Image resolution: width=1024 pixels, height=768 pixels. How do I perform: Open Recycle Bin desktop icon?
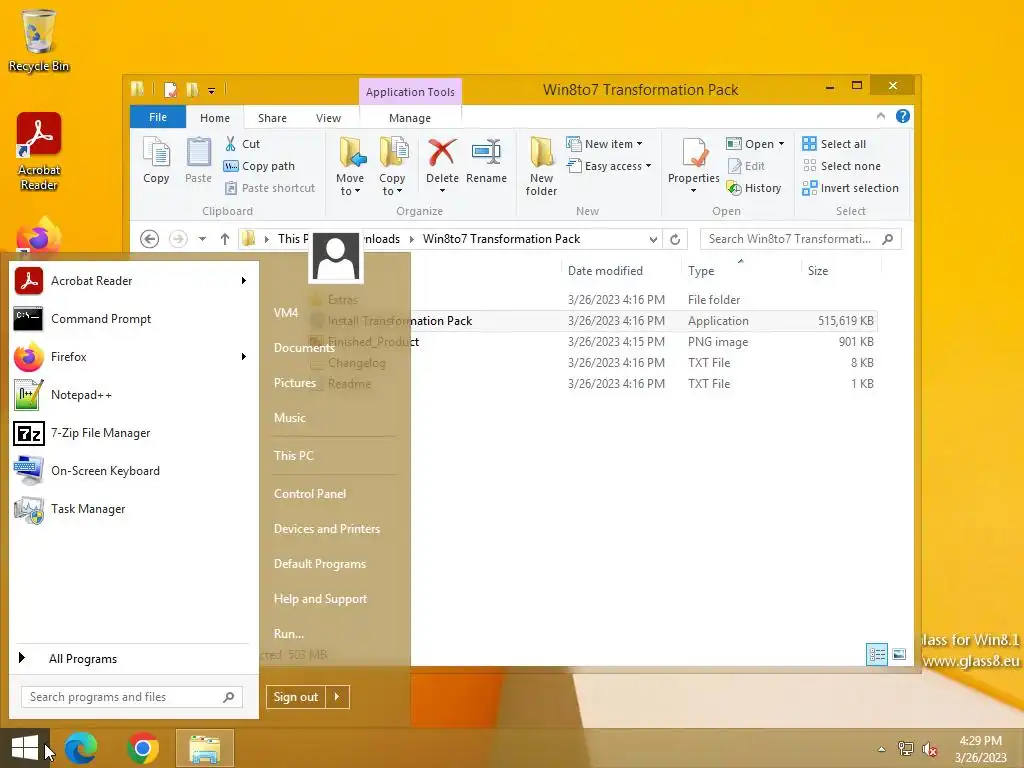(39, 40)
